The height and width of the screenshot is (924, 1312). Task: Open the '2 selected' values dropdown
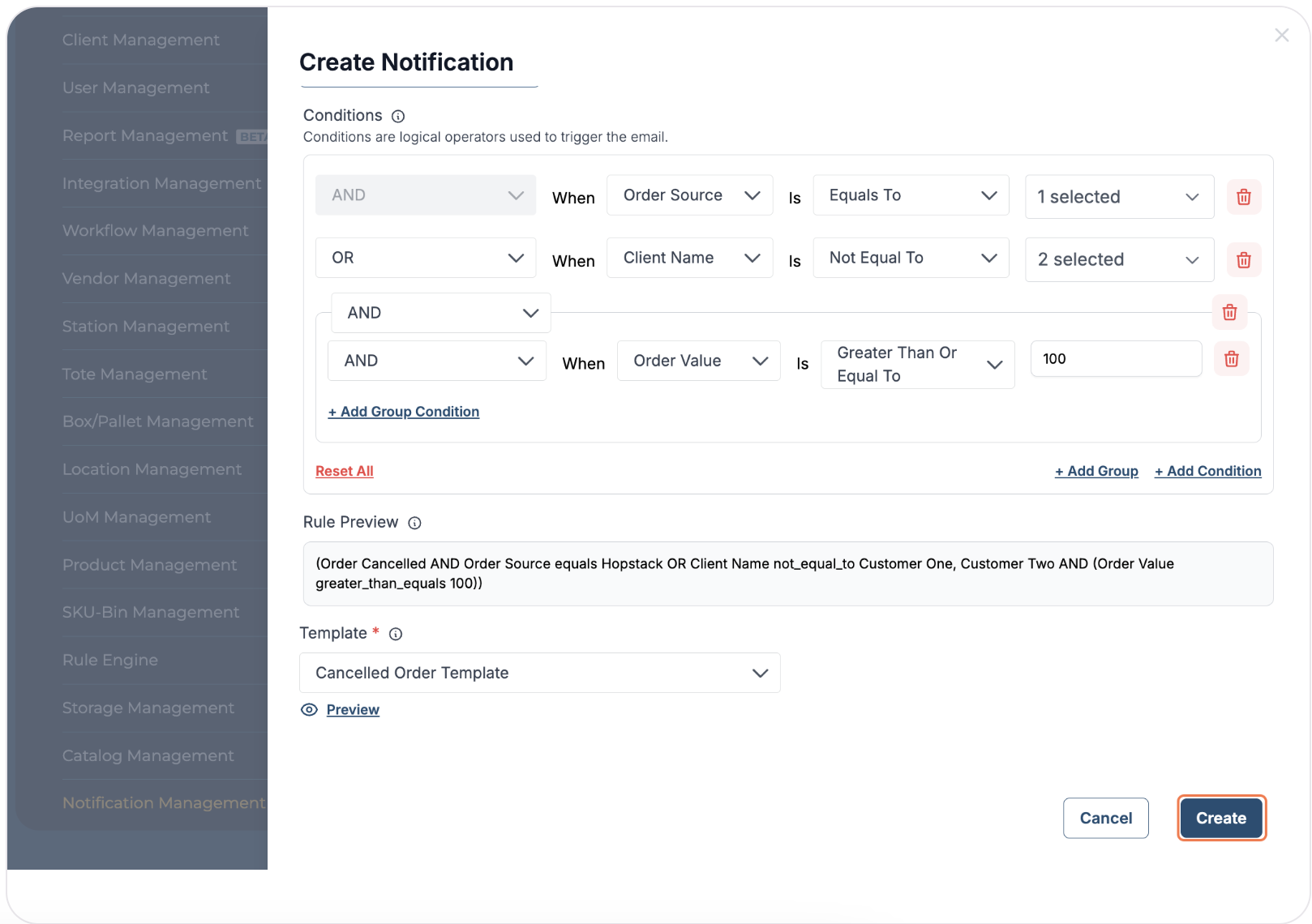coord(1118,260)
